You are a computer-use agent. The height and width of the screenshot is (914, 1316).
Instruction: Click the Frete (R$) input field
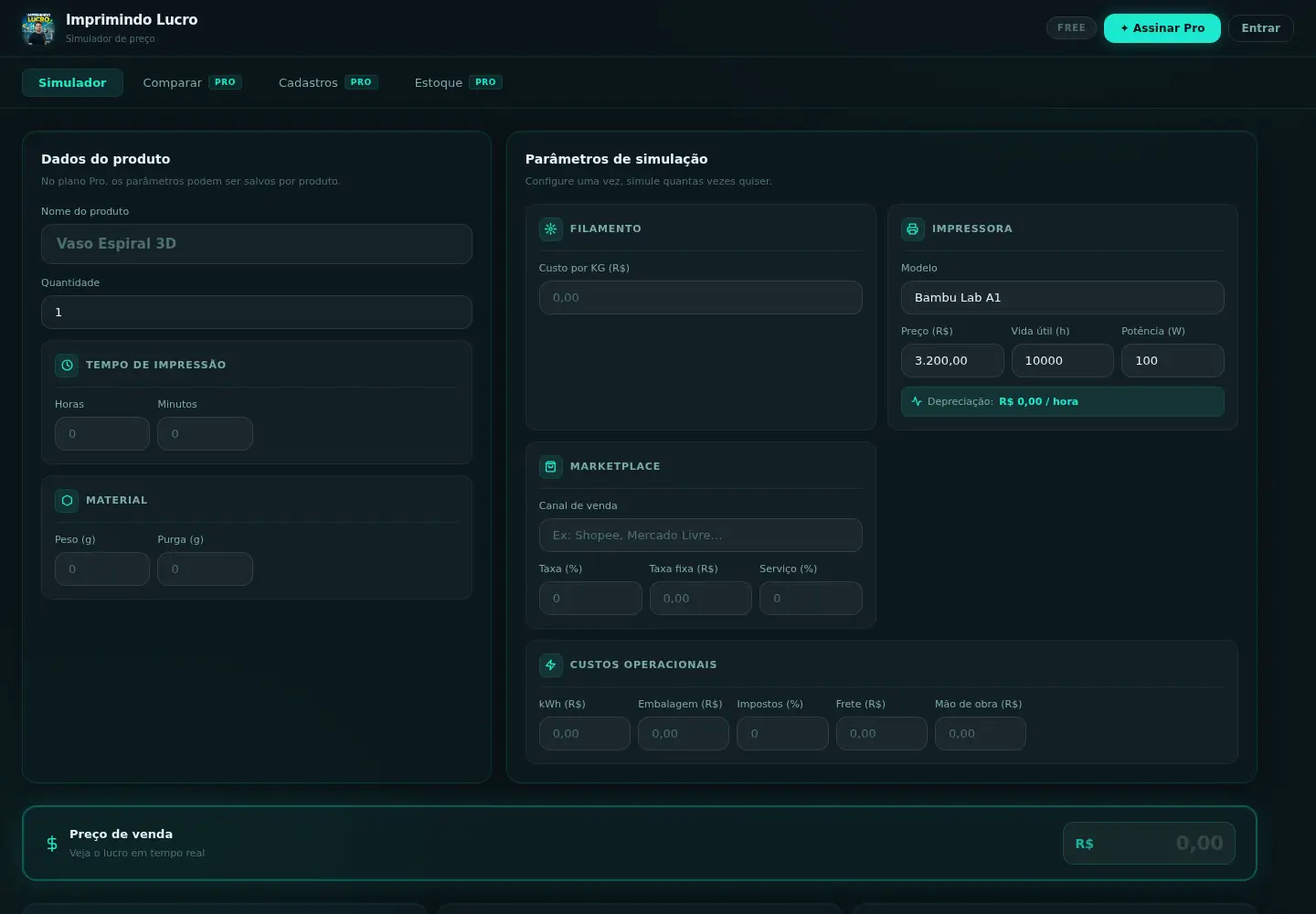882,734
